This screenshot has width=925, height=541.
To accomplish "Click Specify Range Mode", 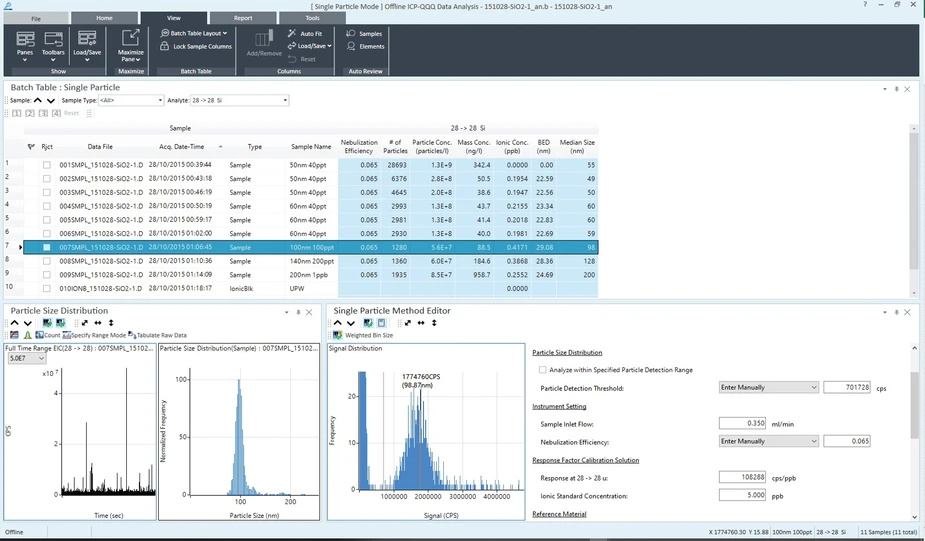I will pos(94,335).
